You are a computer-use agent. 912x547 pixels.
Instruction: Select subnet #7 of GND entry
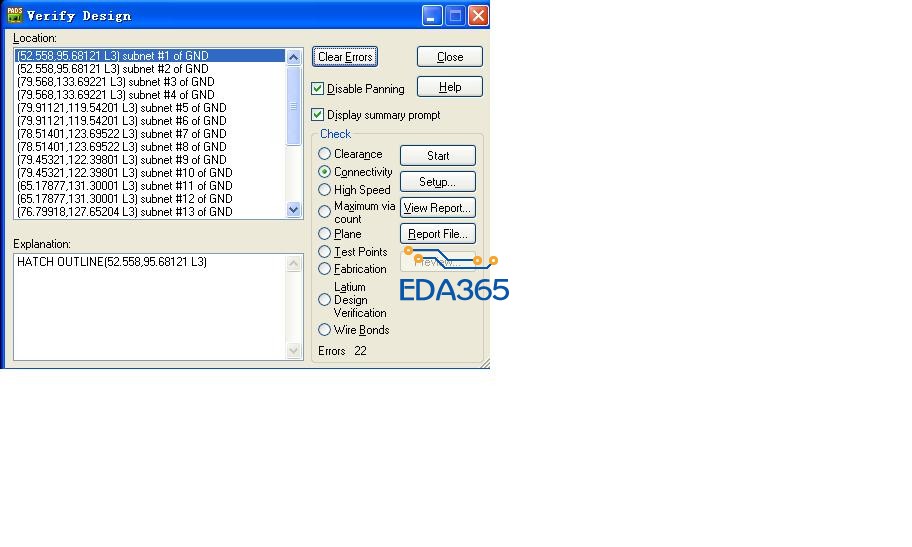(x=150, y=134)
